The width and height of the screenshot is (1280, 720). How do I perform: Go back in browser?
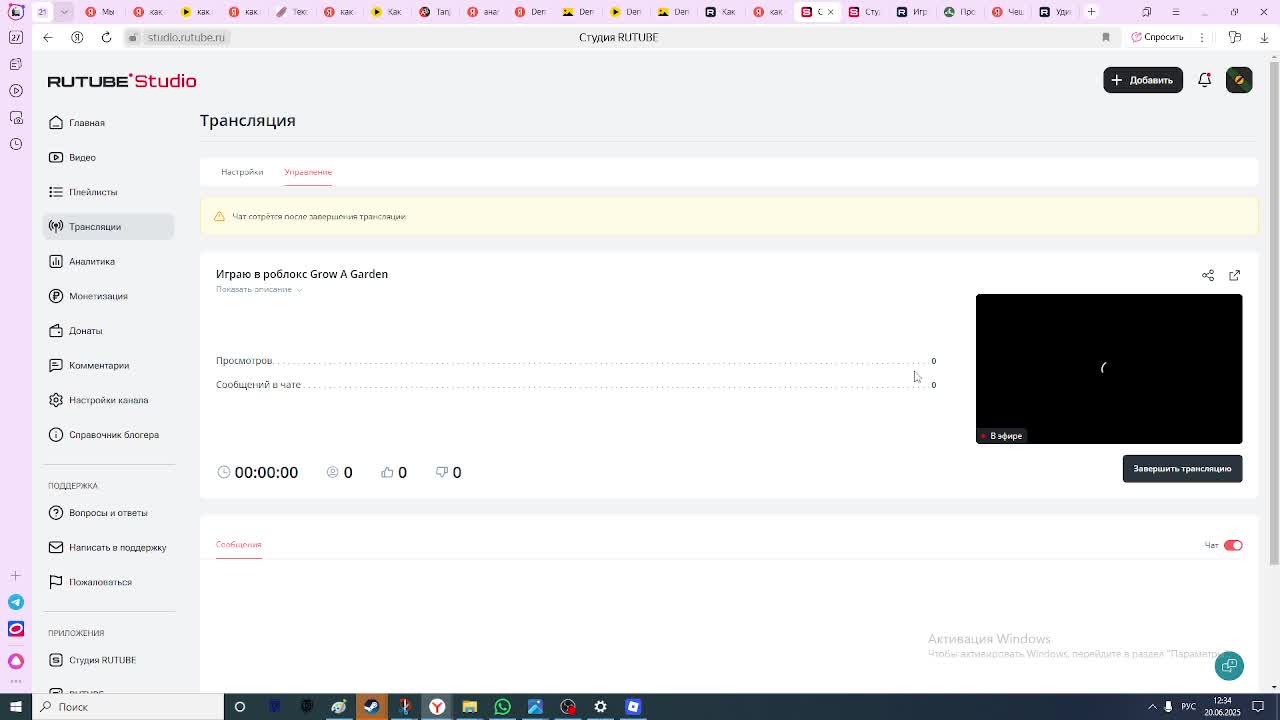tap(47, 37)
